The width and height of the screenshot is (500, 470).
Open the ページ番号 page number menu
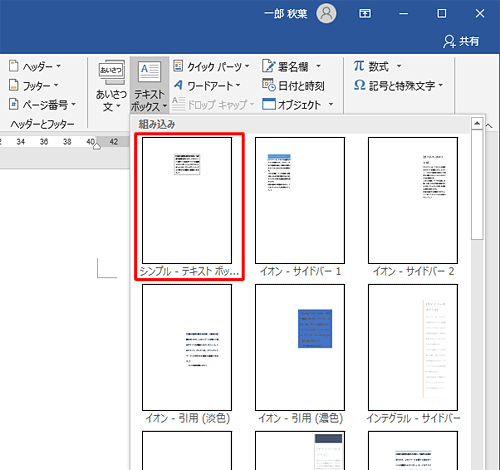coord(42,105)
